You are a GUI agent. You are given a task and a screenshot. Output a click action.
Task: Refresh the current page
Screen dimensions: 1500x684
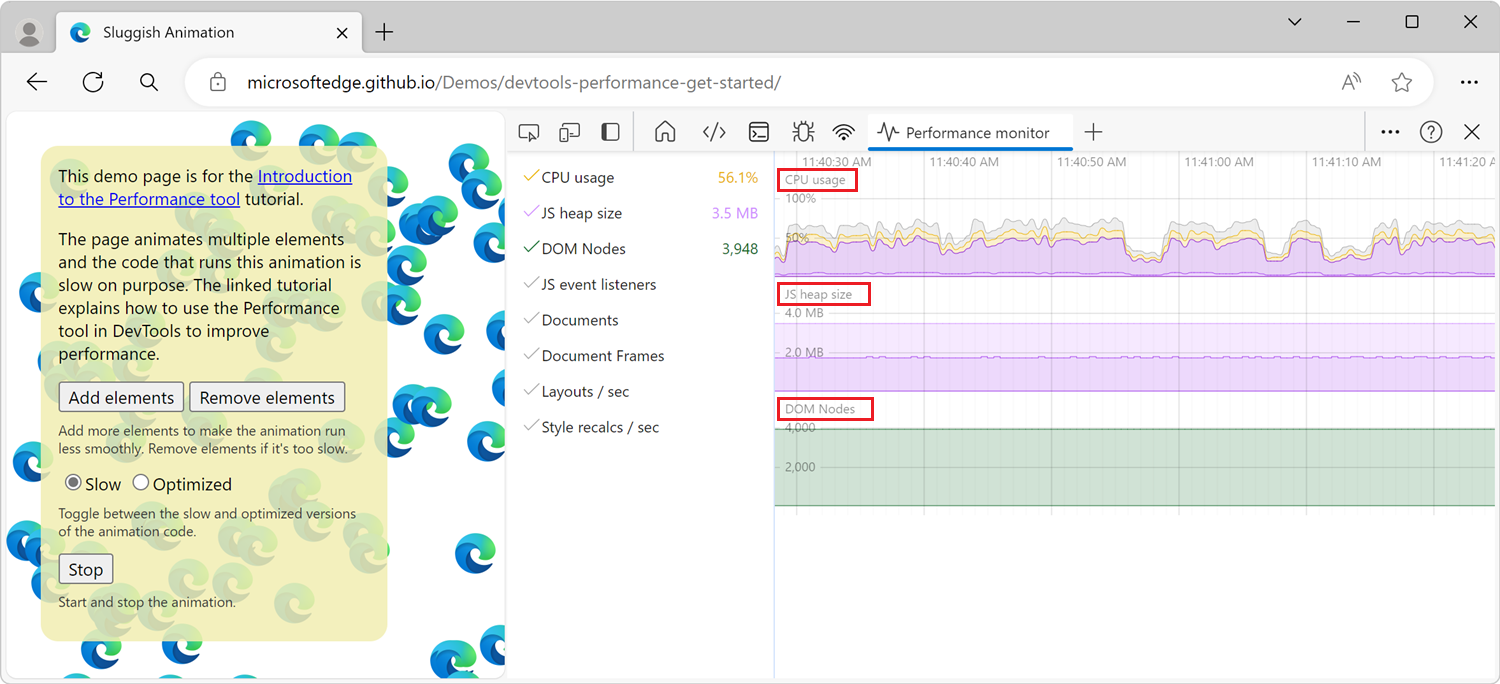click(93, 82)
